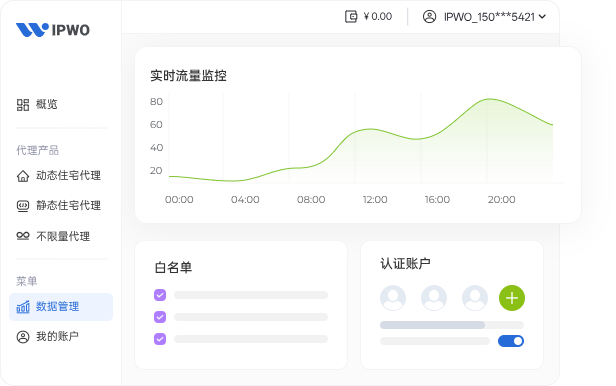
Task: Open the wallet balance icon
Action: (351, 16)
